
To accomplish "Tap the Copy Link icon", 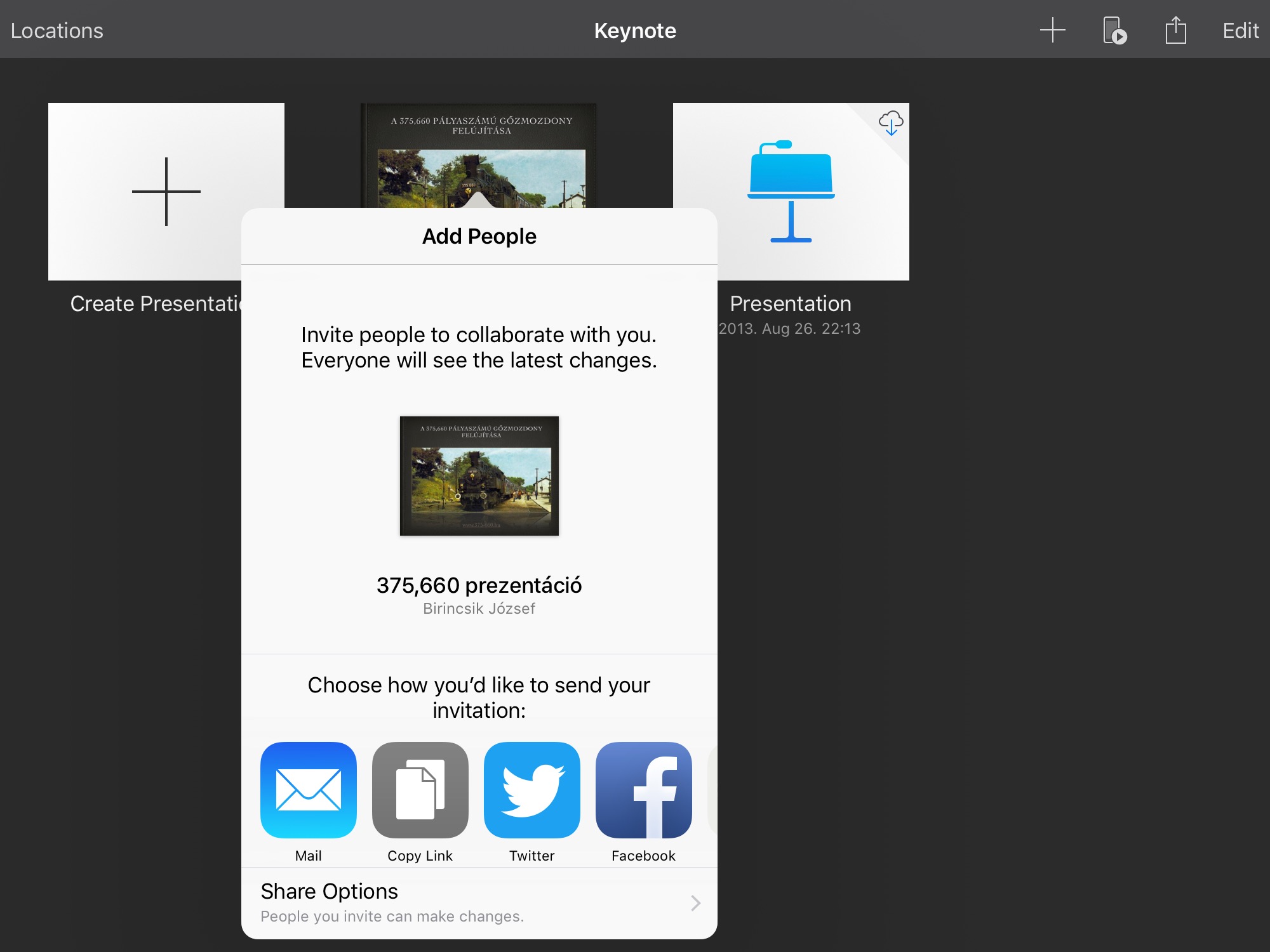I will [420, 790].
